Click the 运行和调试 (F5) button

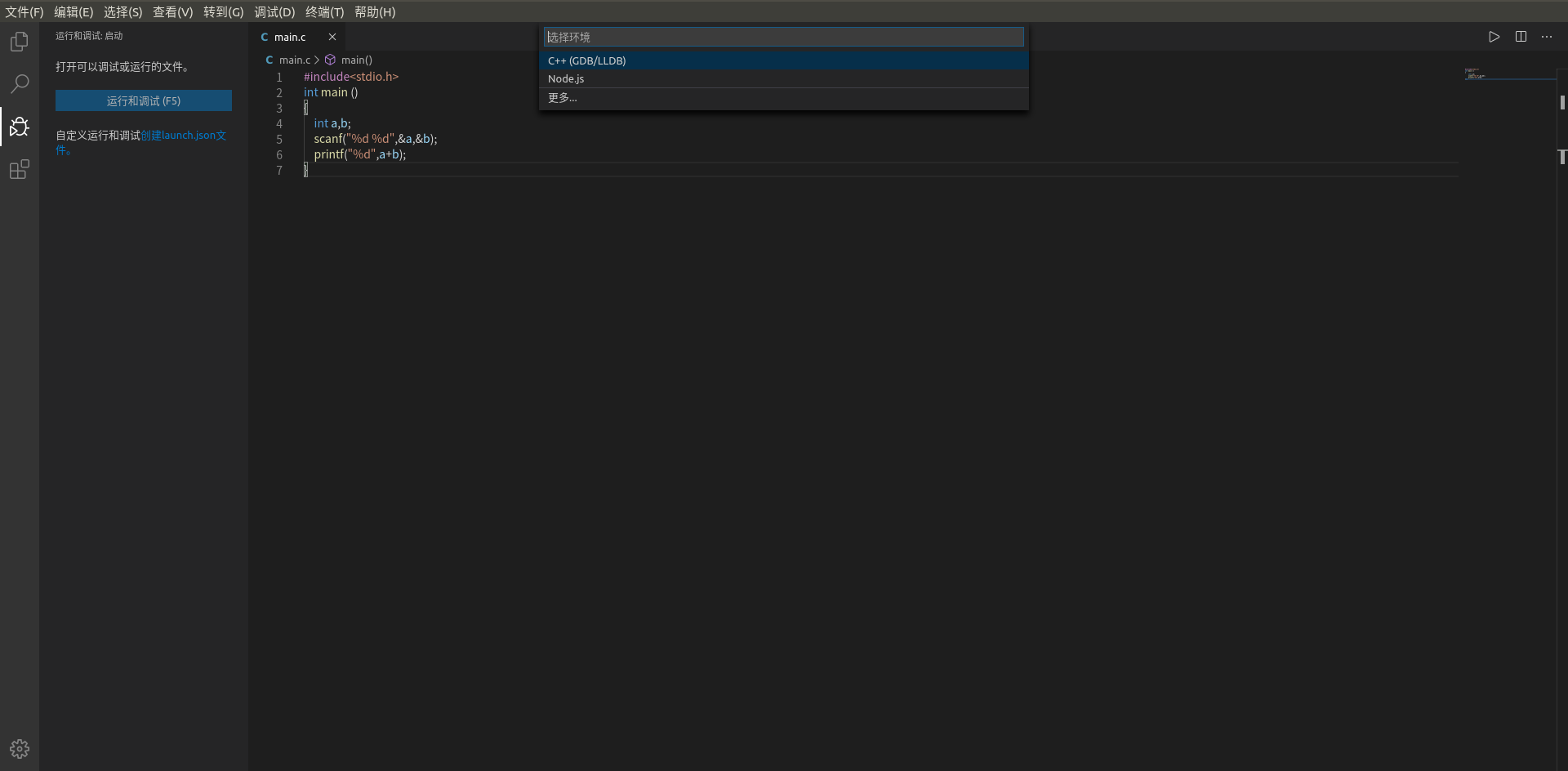(143, 100)
